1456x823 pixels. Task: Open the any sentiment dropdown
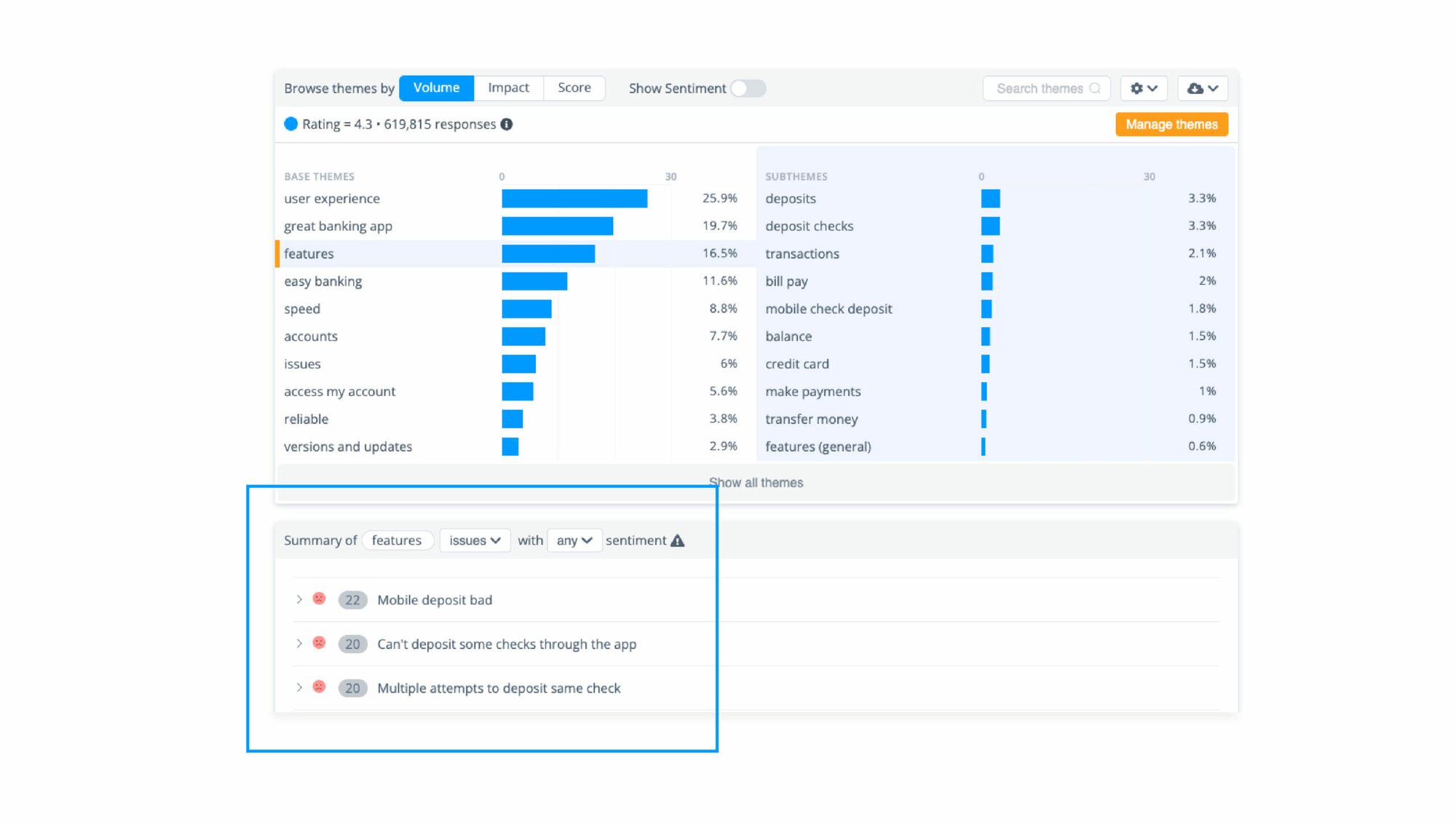point(574,540)
